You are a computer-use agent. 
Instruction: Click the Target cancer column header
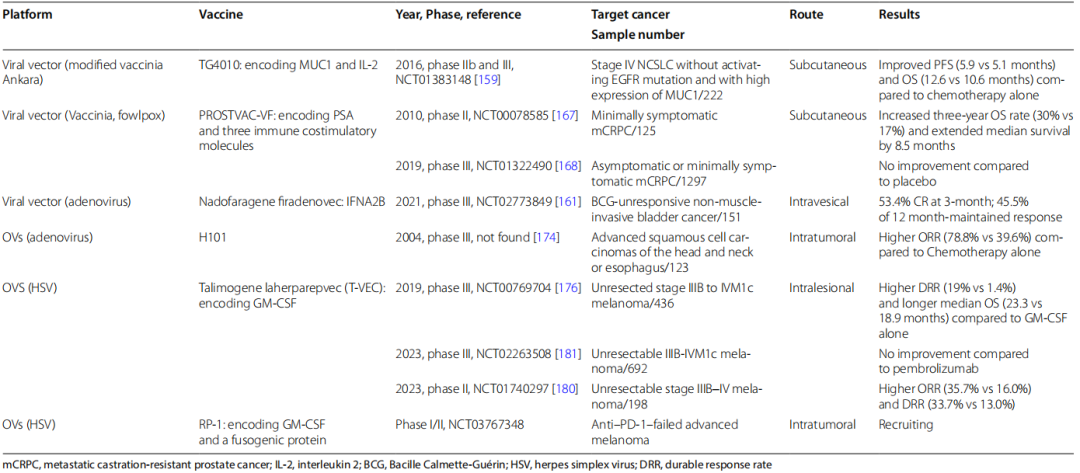(x=631, y=16)
